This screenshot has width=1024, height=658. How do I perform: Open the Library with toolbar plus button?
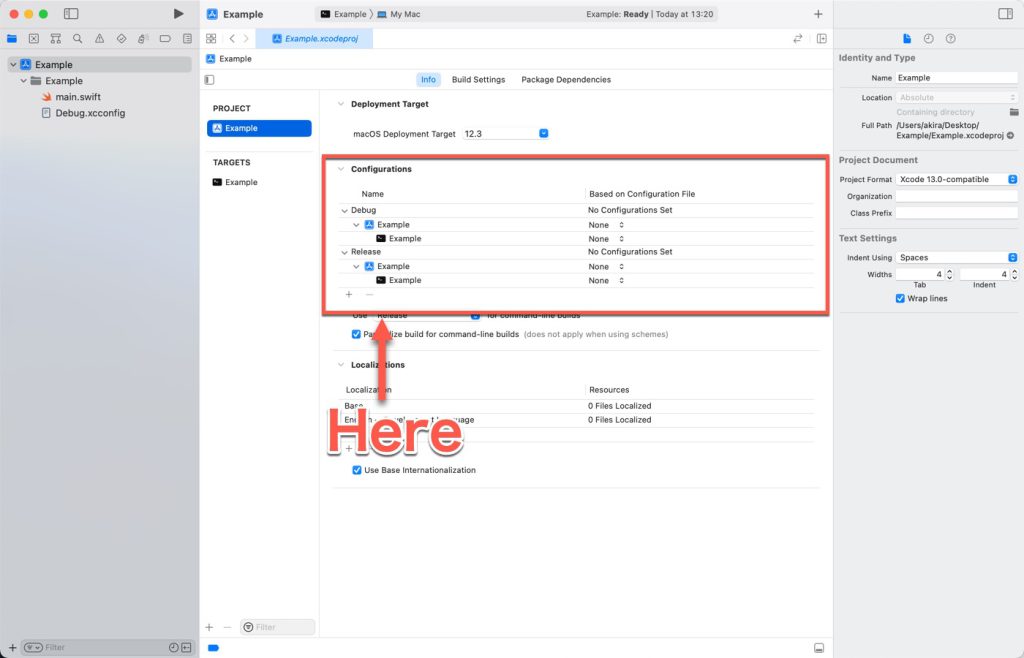tap(818, 14)
